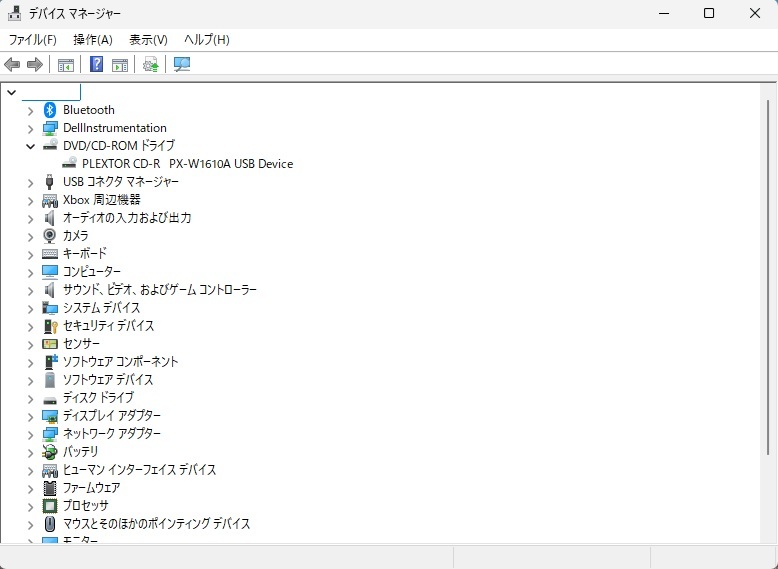Click the Device Manager title bar app icon

tap(15, 13)
